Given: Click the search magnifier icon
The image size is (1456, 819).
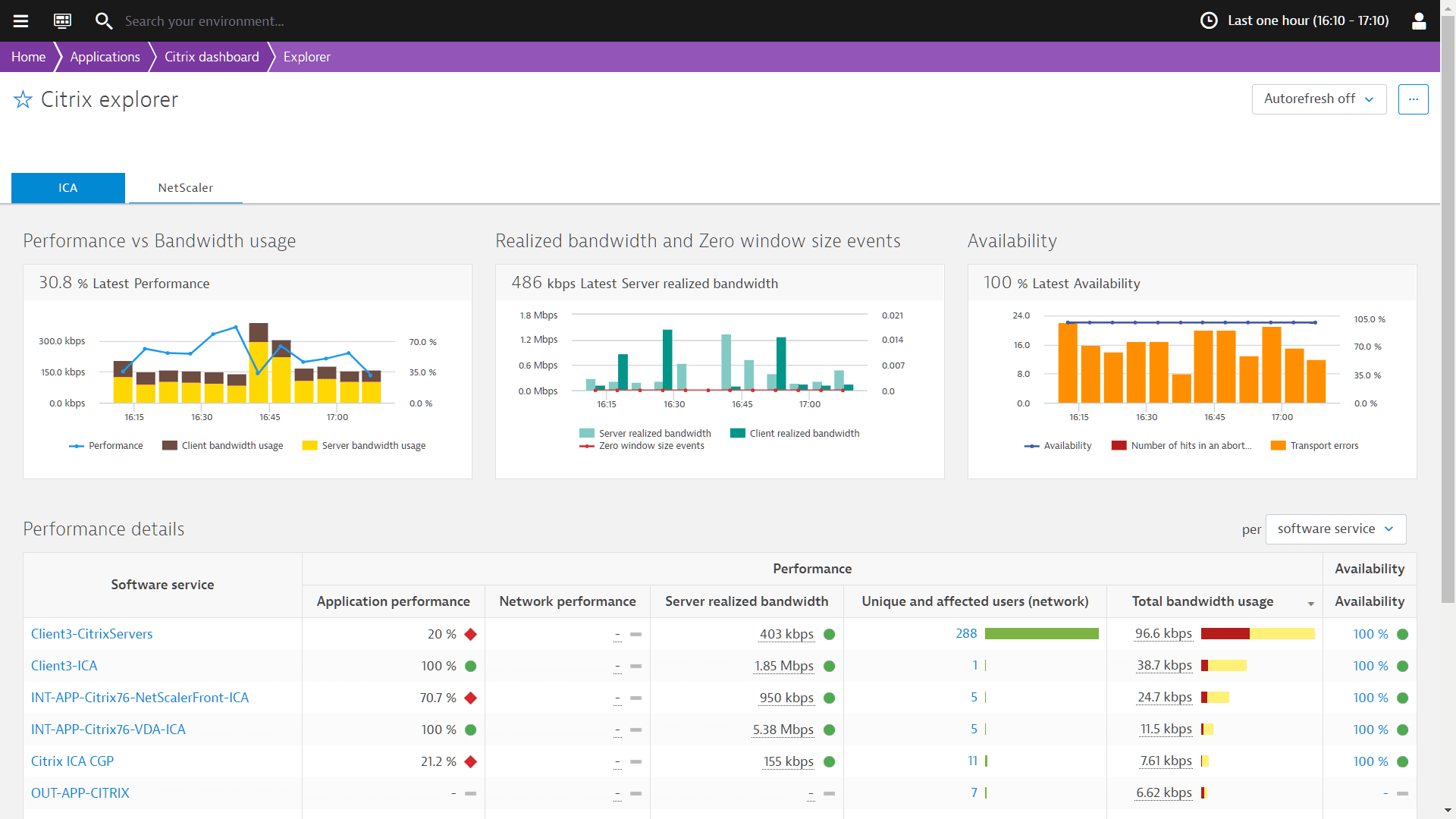Looking at the screenshot, I should pos(103,20).
